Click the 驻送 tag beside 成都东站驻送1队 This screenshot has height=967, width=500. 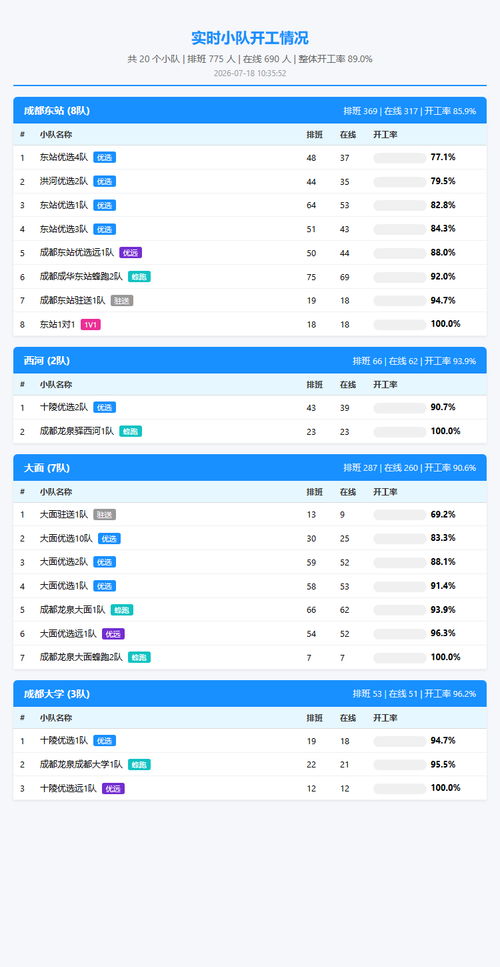(x=122, y=300)
